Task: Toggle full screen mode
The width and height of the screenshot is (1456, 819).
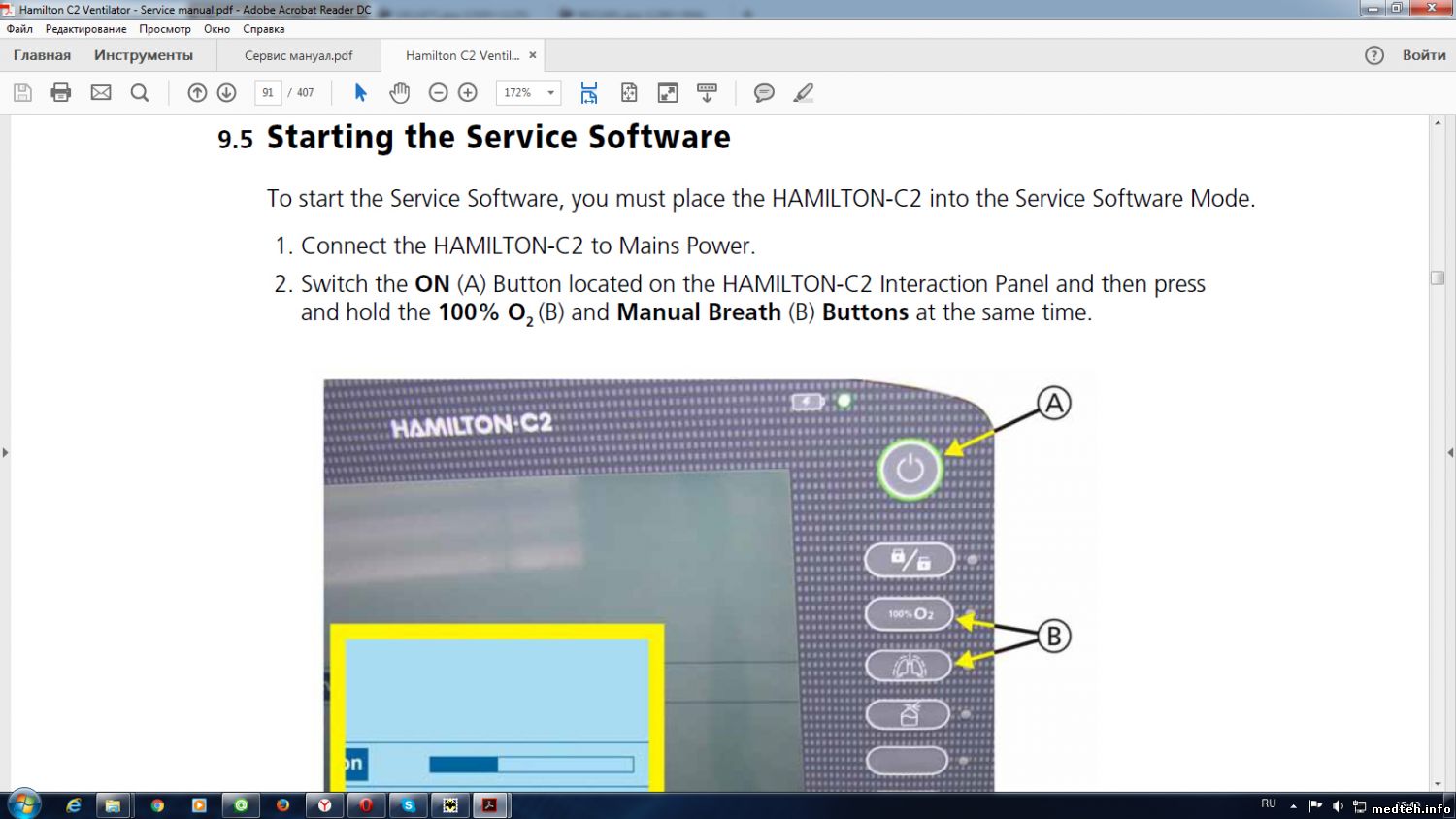Action: pos(668,93)
